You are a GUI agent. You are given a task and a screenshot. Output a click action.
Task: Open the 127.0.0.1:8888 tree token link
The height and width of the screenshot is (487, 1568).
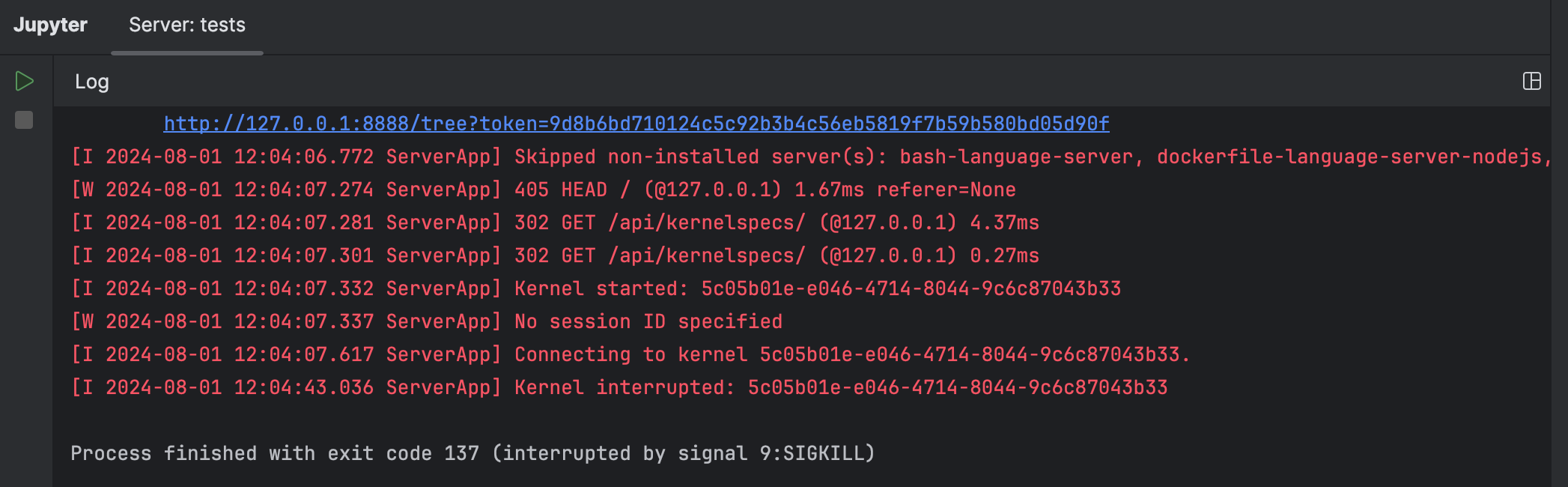point(636,123)
